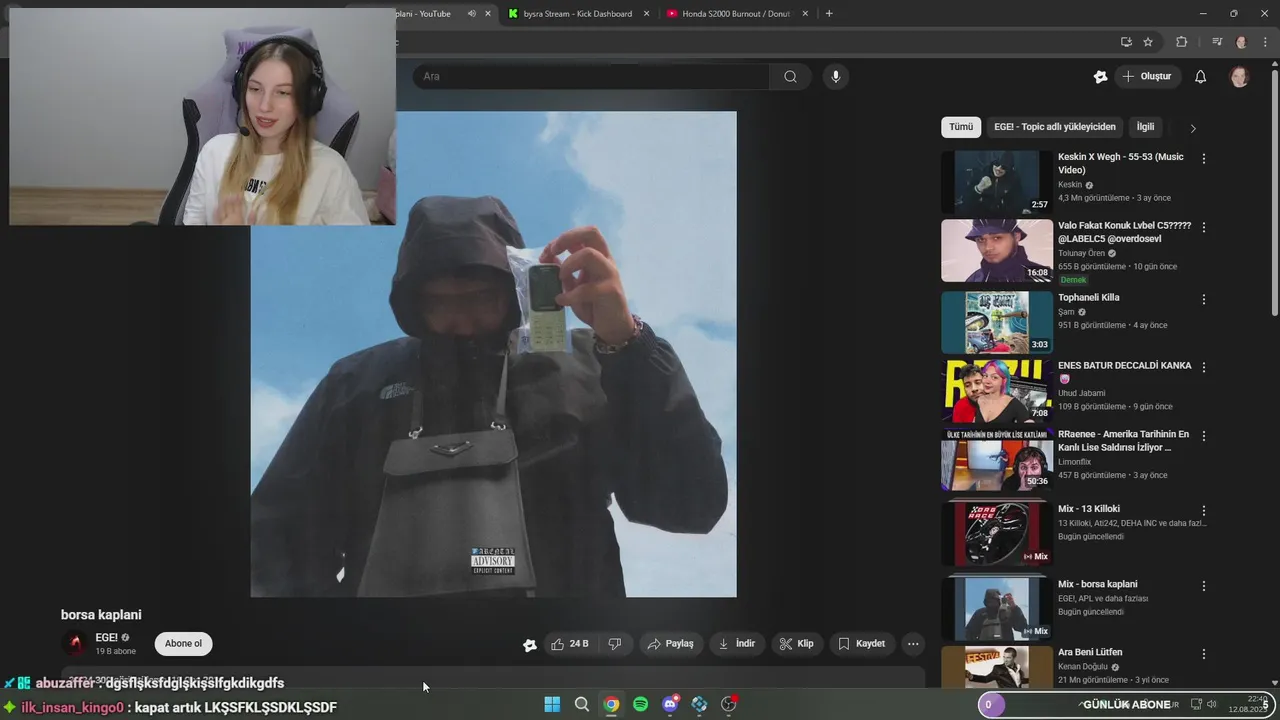Open Mix - borsa kaplani playlist thumbnail
This screenshot has height=720, width=1280.
pyautogui.click(x=997, y=609)
